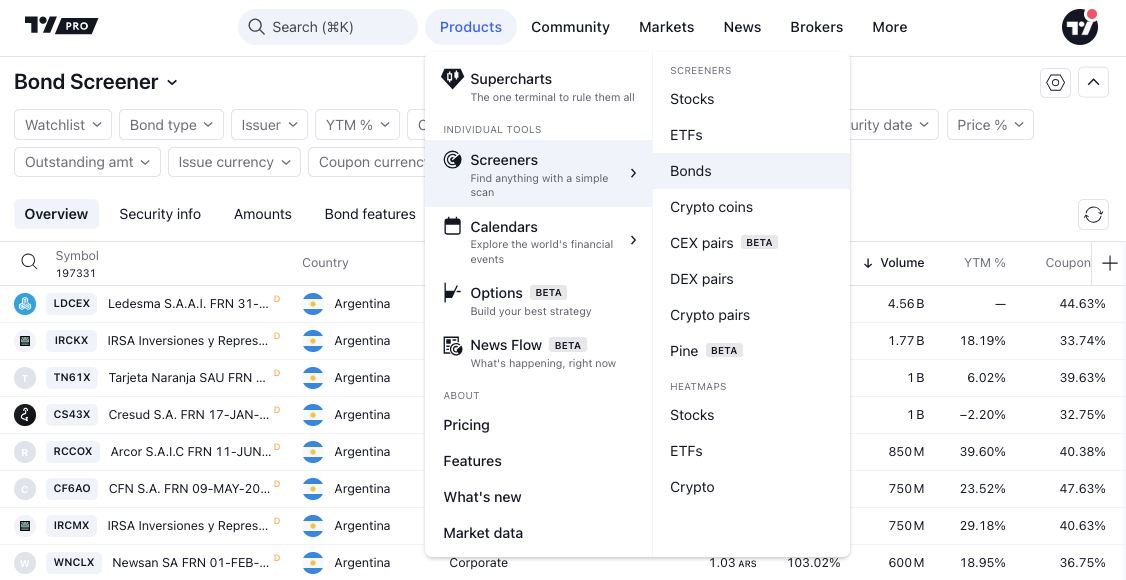Open the Bond type filter dropdown
This screenshot has height=580, width=1126.
[171, 125]
